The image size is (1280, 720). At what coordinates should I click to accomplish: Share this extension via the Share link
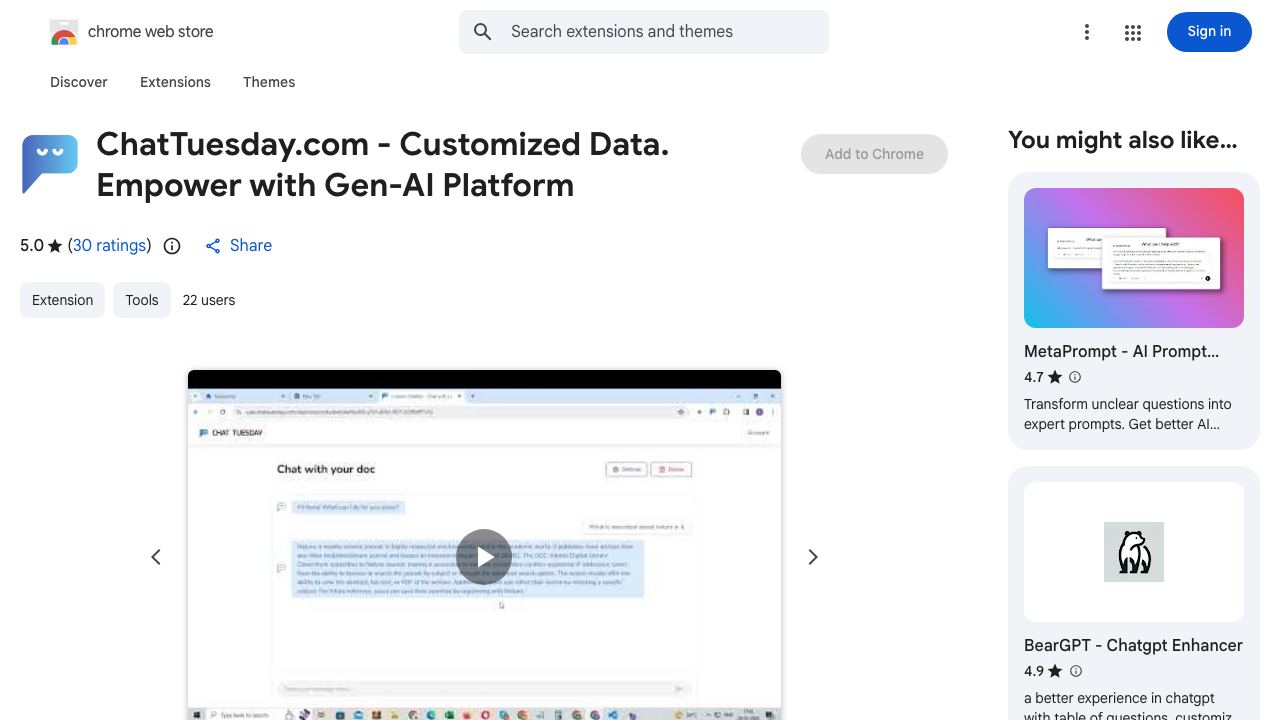238,245
